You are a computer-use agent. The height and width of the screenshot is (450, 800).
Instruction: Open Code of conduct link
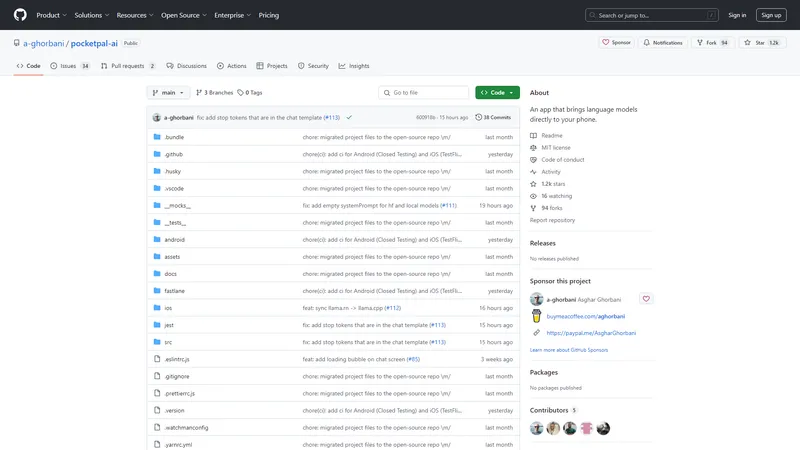click(562, 160)
